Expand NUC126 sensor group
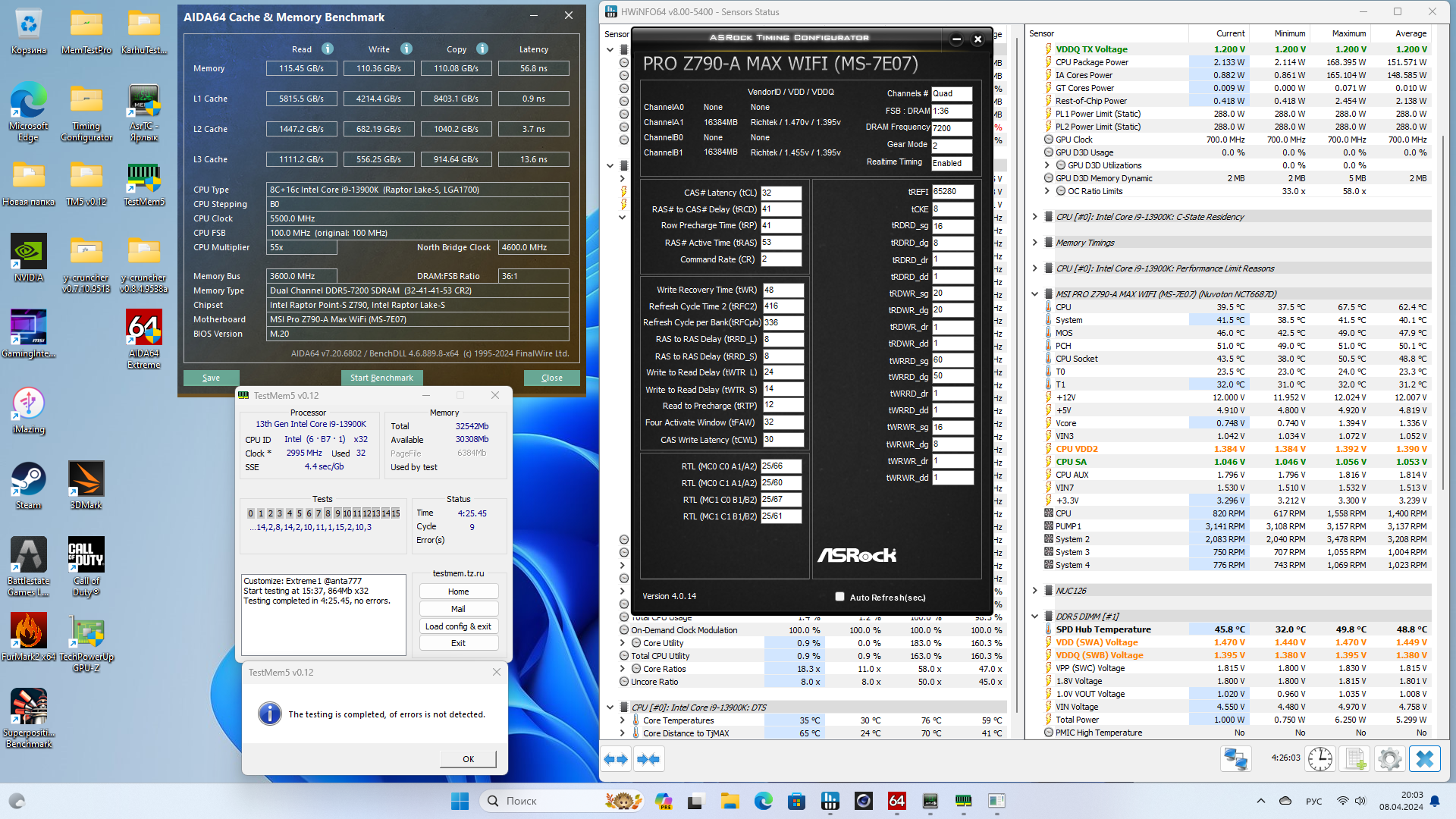This screenshot has width=1456, height=819. 1034,591
